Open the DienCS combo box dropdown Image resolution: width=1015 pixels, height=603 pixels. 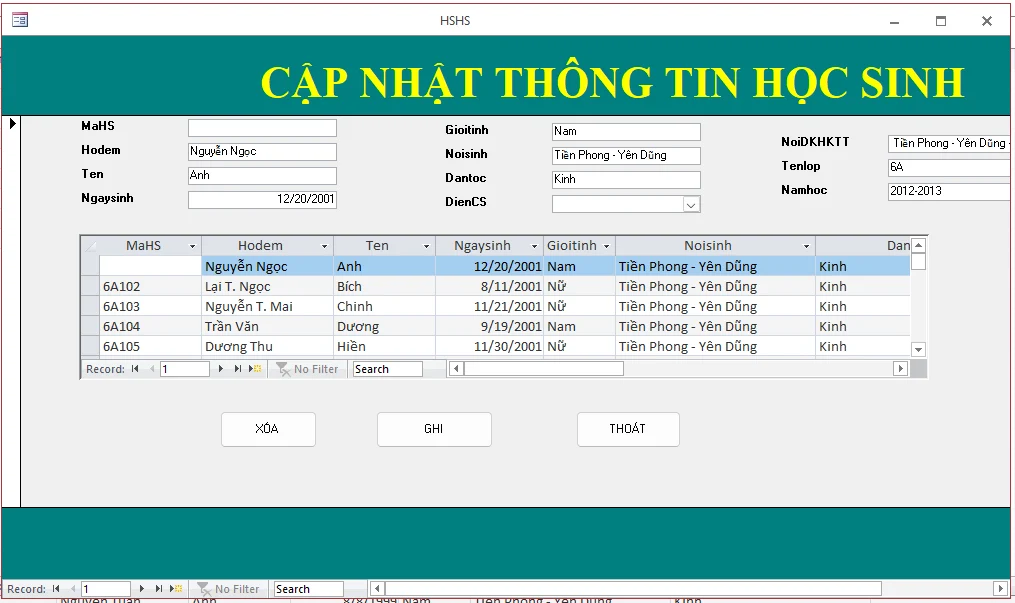point(691,204)
